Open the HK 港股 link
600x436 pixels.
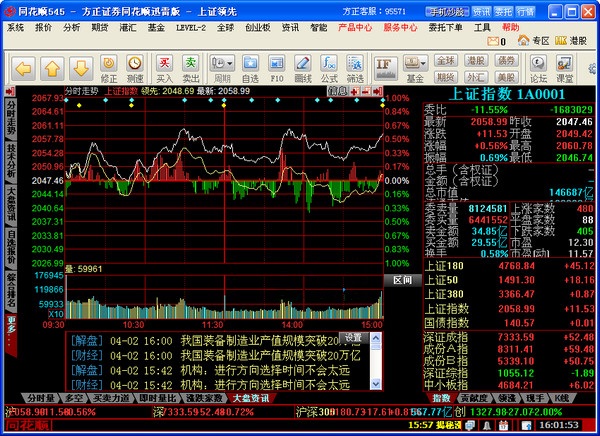click(571, 40)
